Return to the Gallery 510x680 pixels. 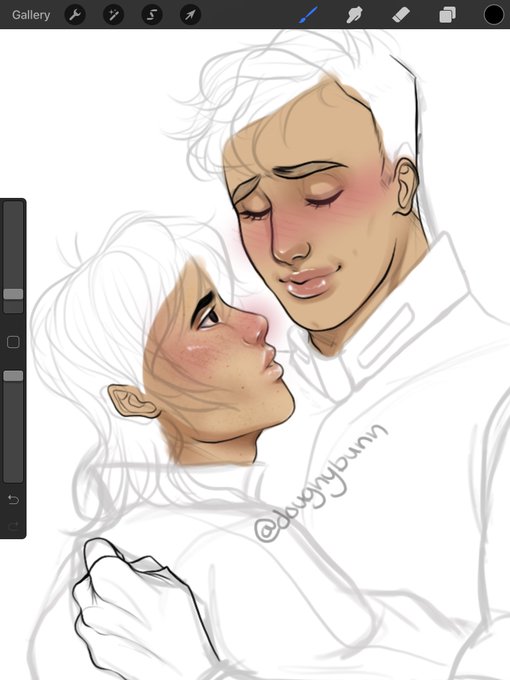click(x=31, y=15)
